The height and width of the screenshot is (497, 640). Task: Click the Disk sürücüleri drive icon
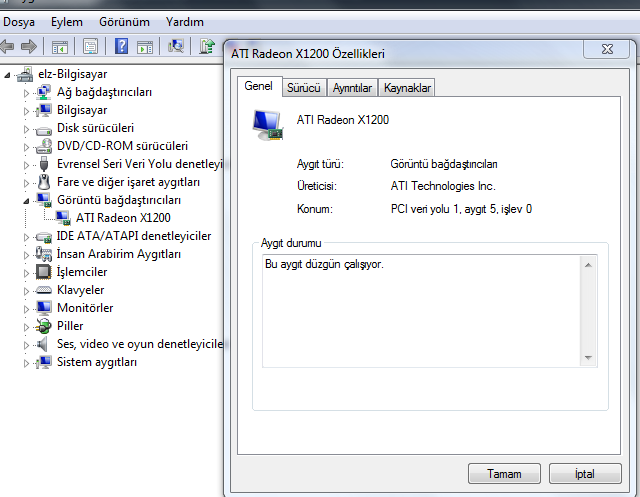[44, 131]
